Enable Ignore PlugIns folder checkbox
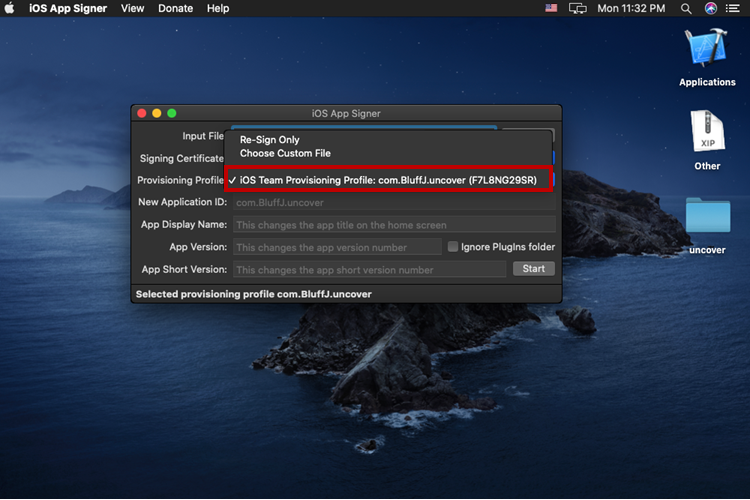This screenshot has width=750, height=500. [x=452, y=246]
